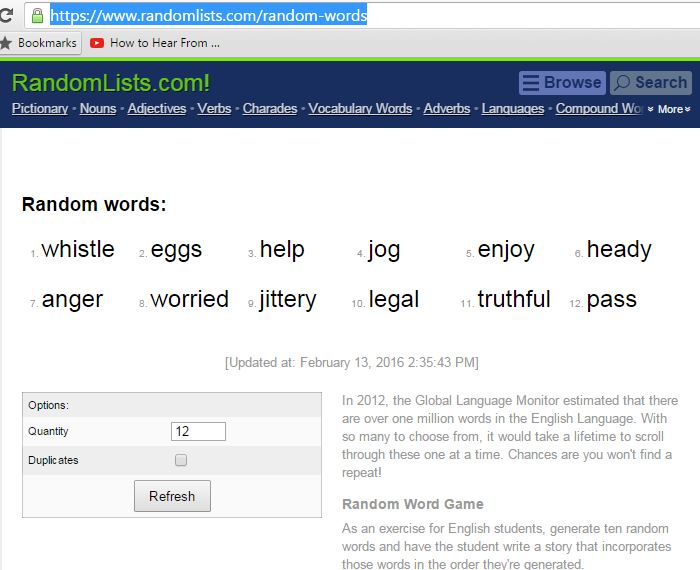
Task: Expand the More categories dropdown
Action: click(669, 109)
